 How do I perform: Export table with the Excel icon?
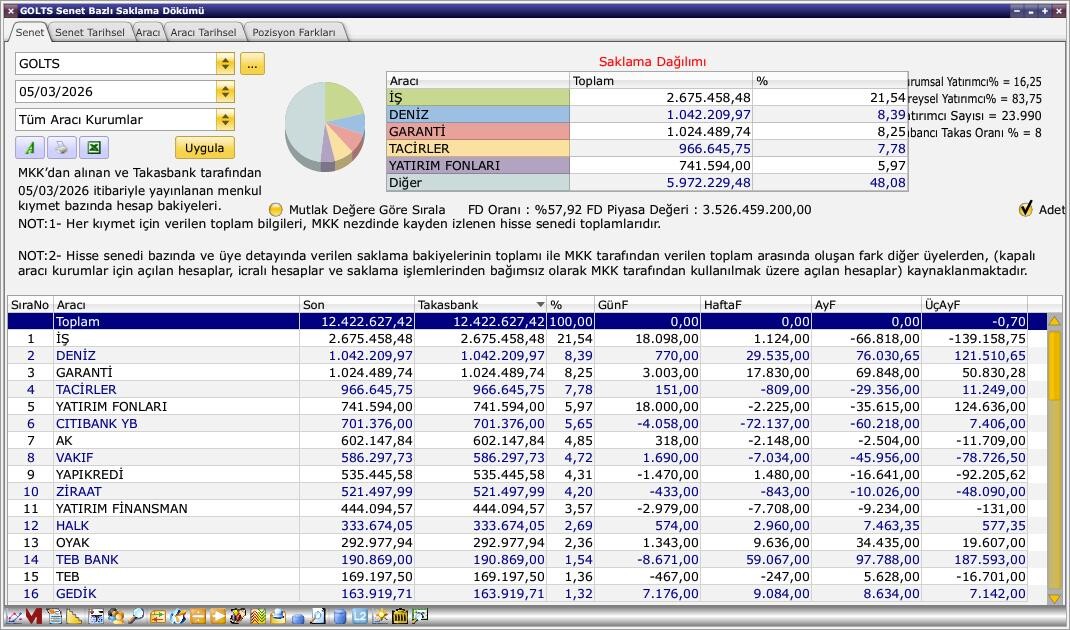pos(93,148)
